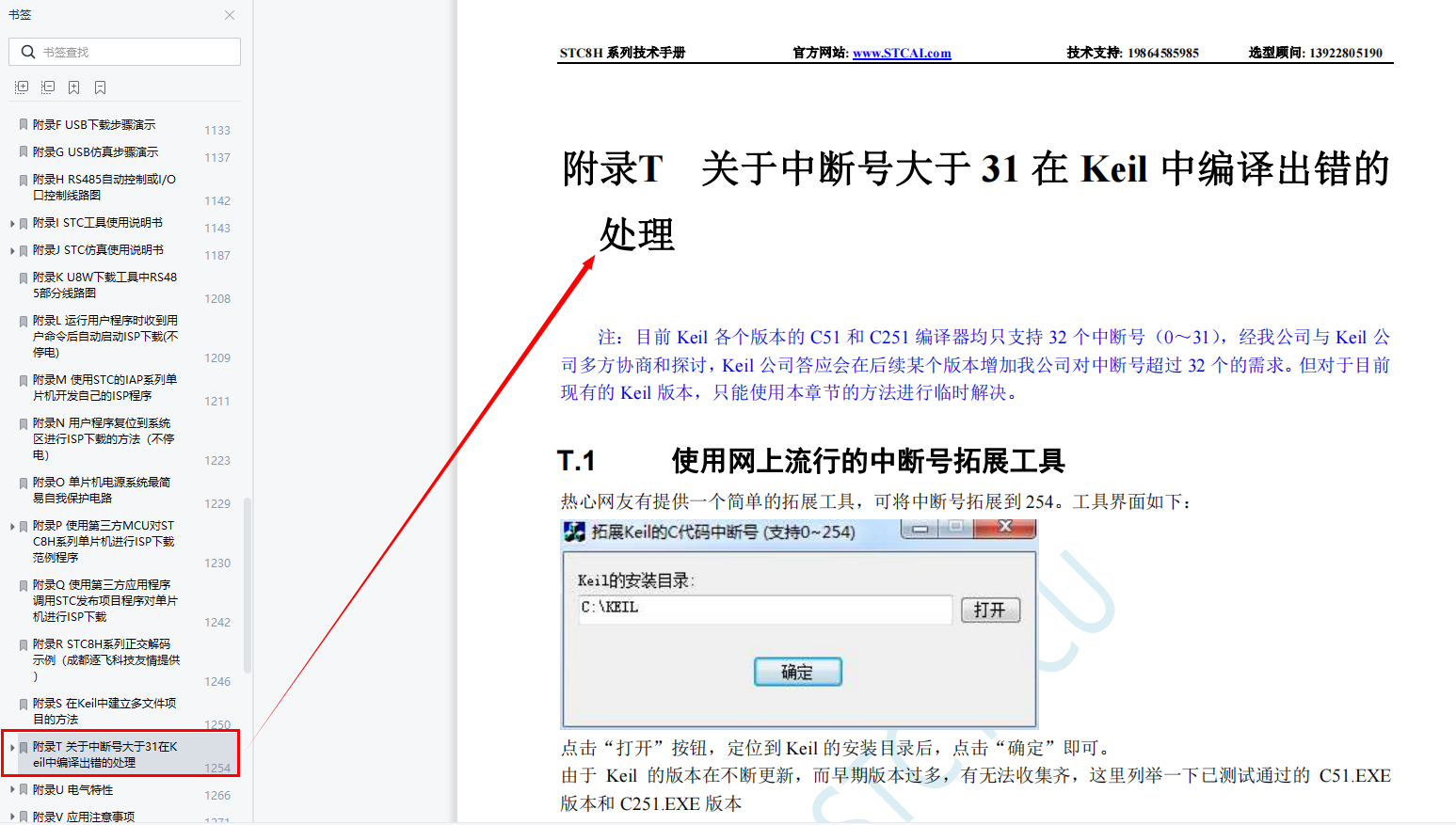Click the bookmark icon beside 附录L 运行用户程序
1456x825 pixels.
pos(24,321)
